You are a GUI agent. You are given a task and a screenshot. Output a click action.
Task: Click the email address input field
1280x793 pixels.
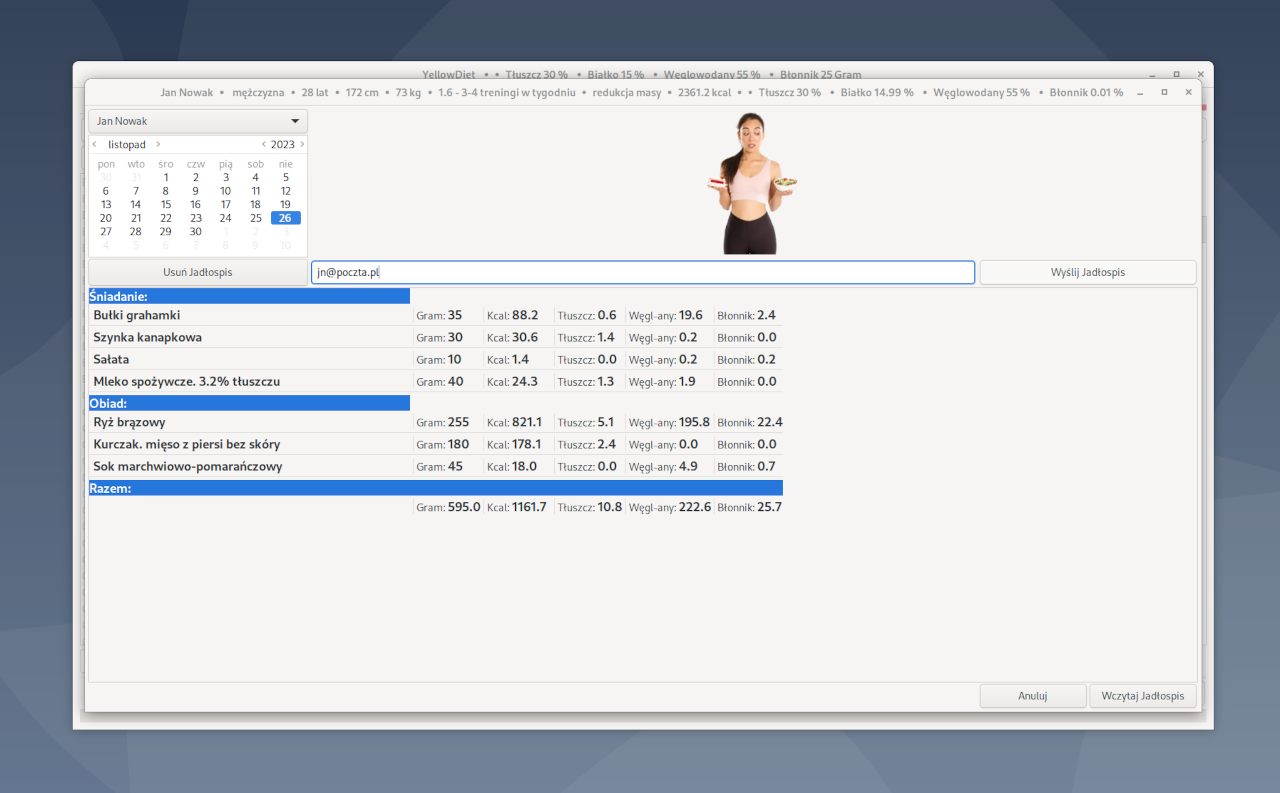point(642,272)
